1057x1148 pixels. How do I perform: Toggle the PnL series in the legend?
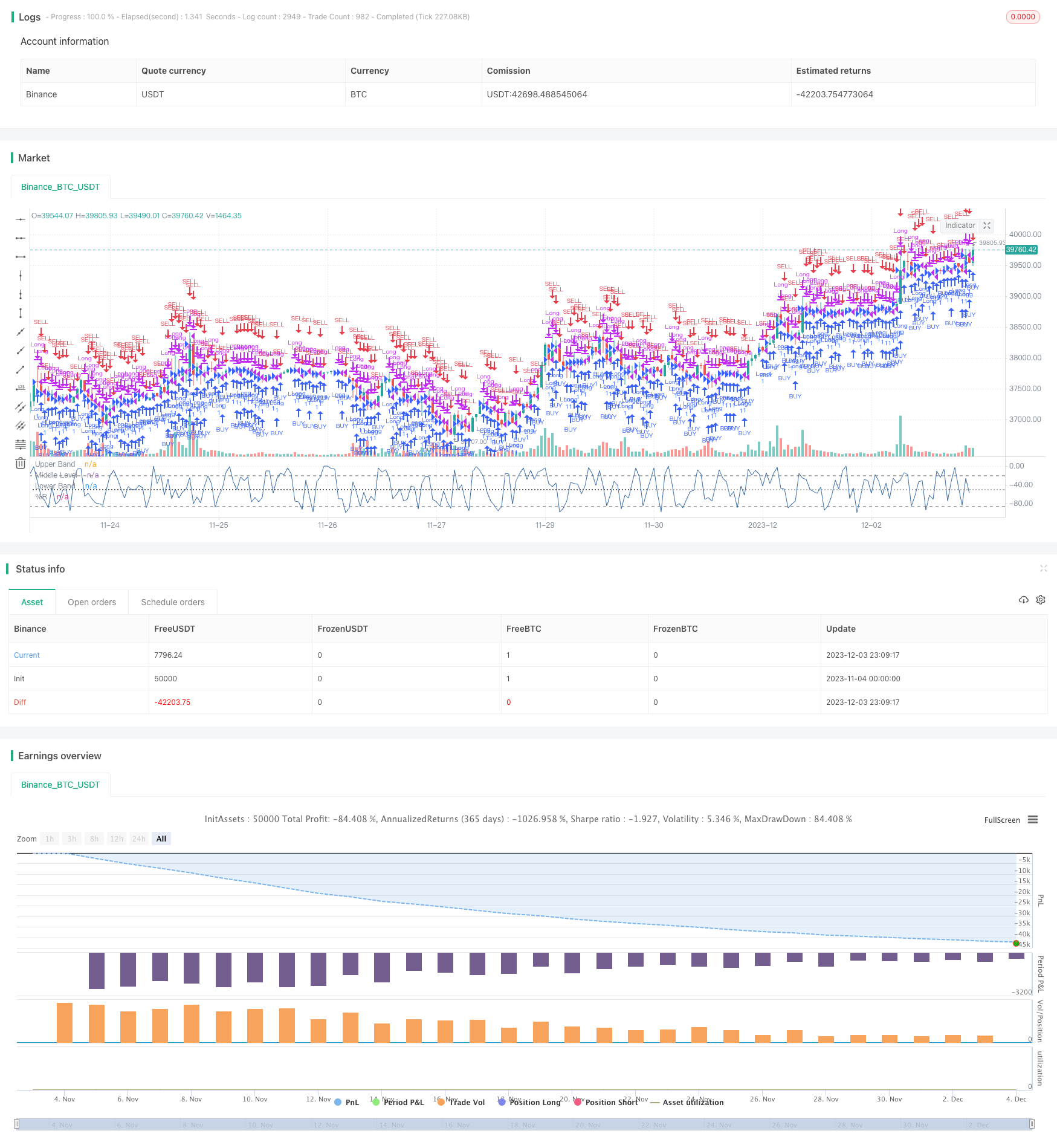click(347, 1102)
